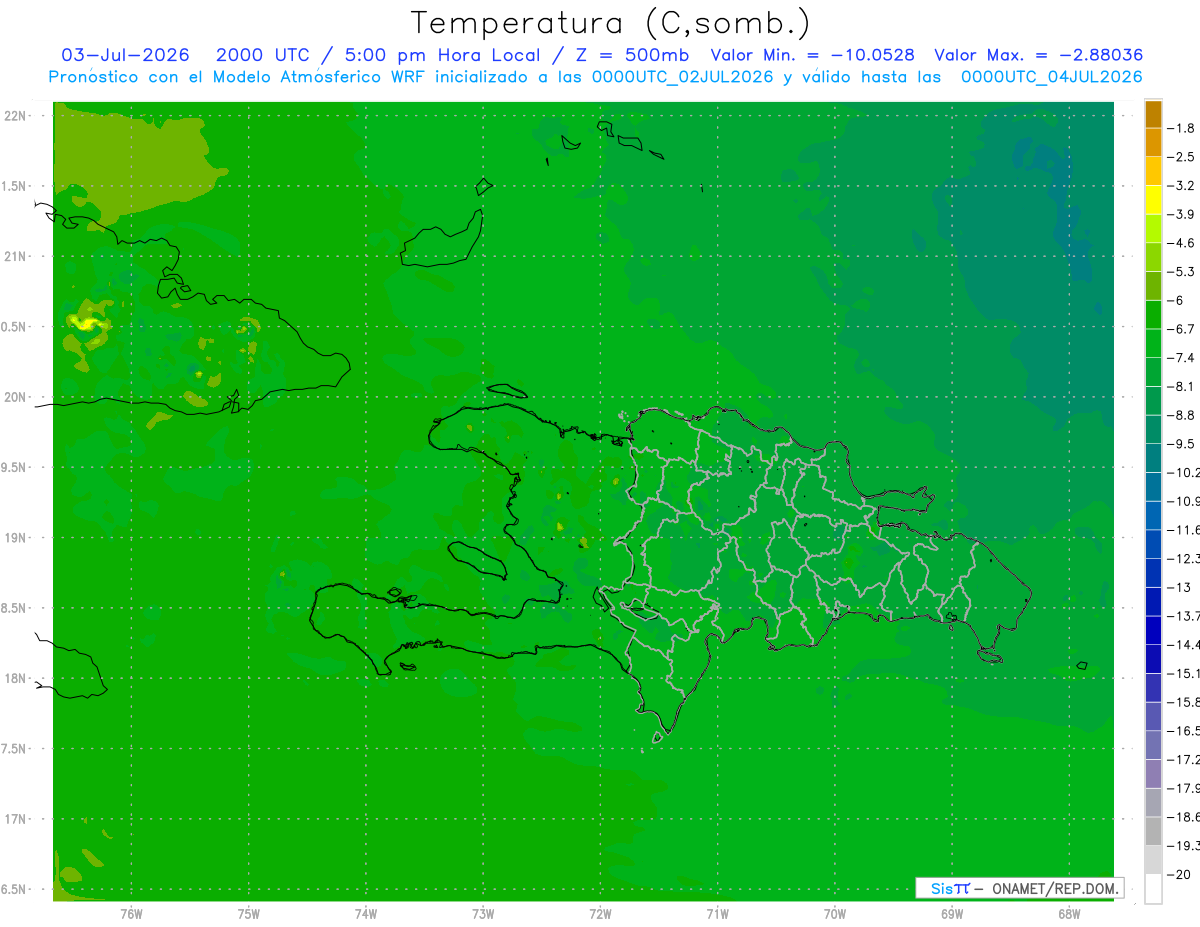Click the "-18.6" colorbar label

[x=1184, y=817]
